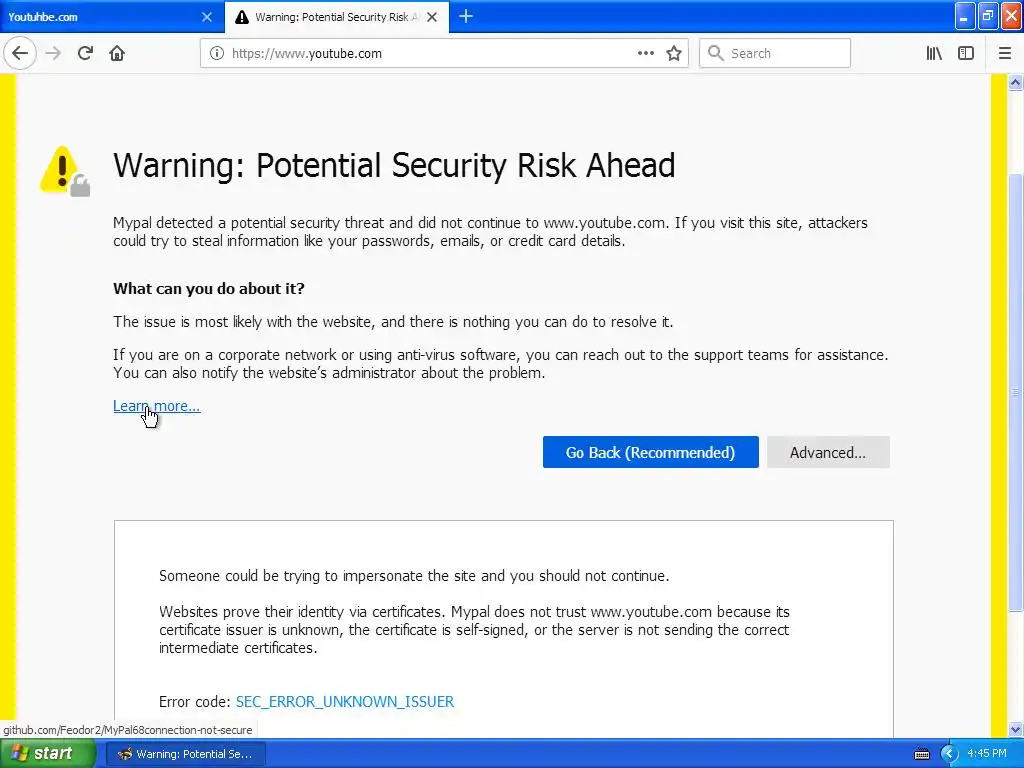Viewport: 1024px width, 768px height.
Task: Toggle the sidebar view
Action: tap(966, 53)
